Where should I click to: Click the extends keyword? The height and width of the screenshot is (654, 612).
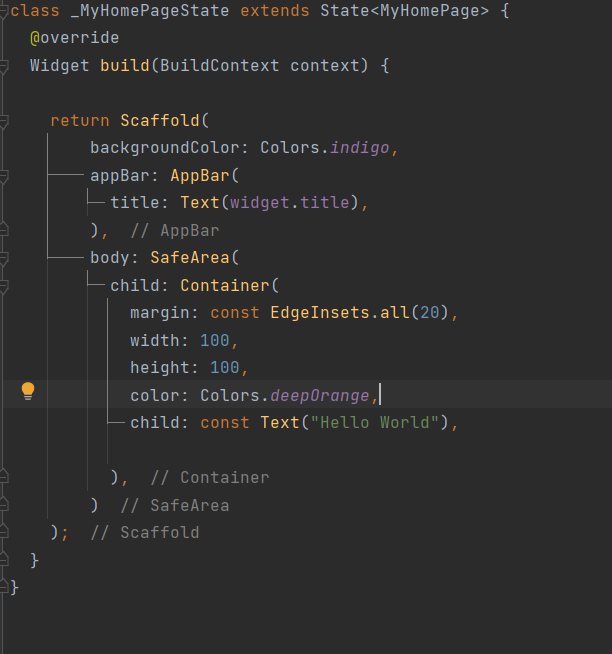[275, 10]
